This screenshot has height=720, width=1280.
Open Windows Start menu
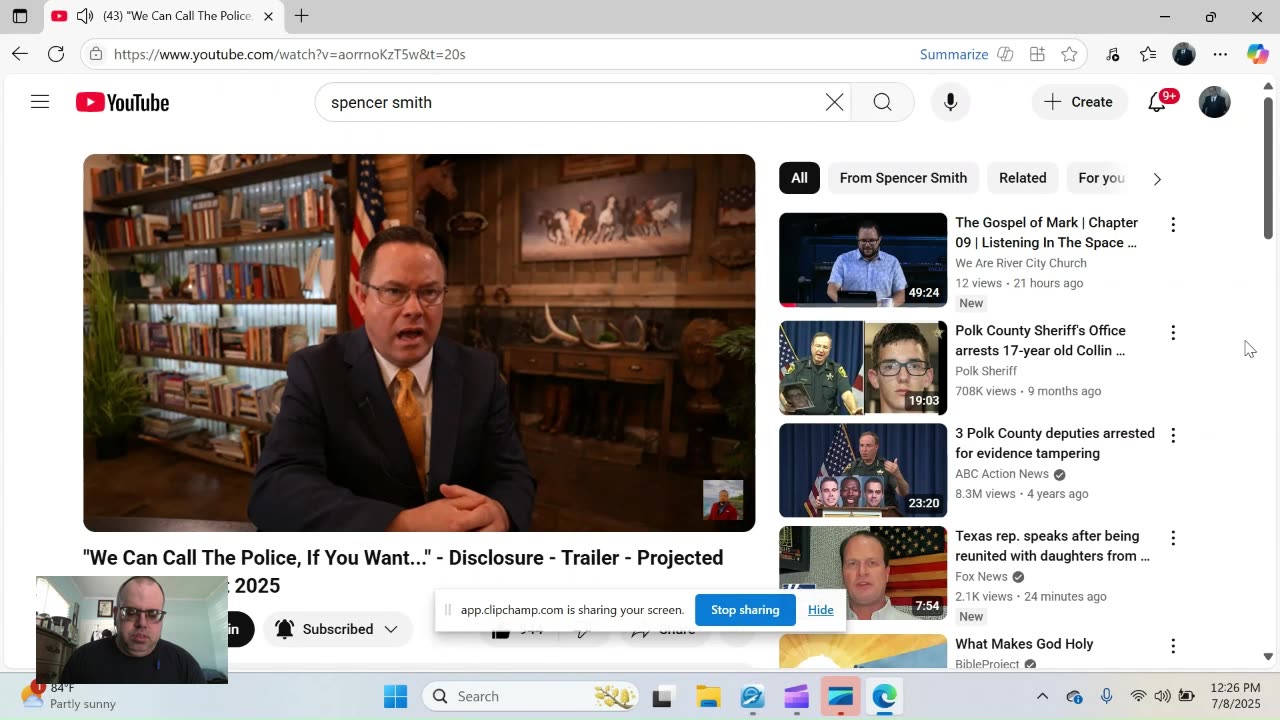coord(396,696)
